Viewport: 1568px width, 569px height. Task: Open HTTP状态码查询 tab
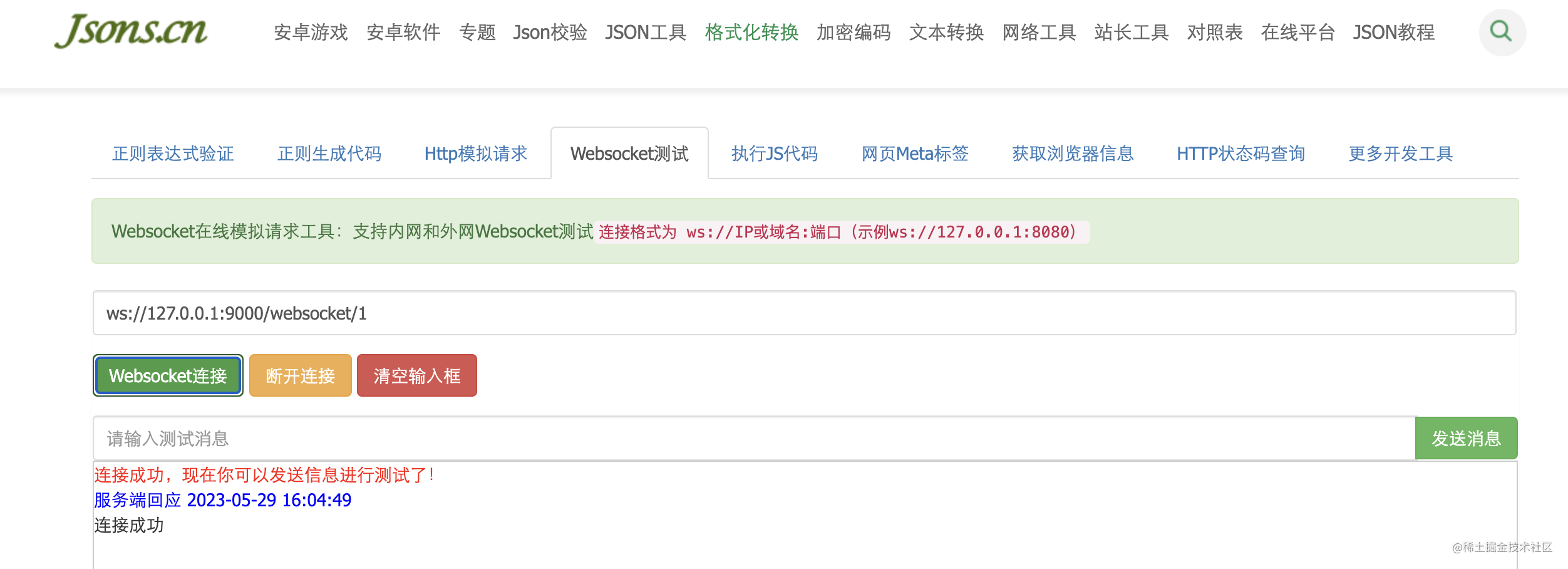1240,154
